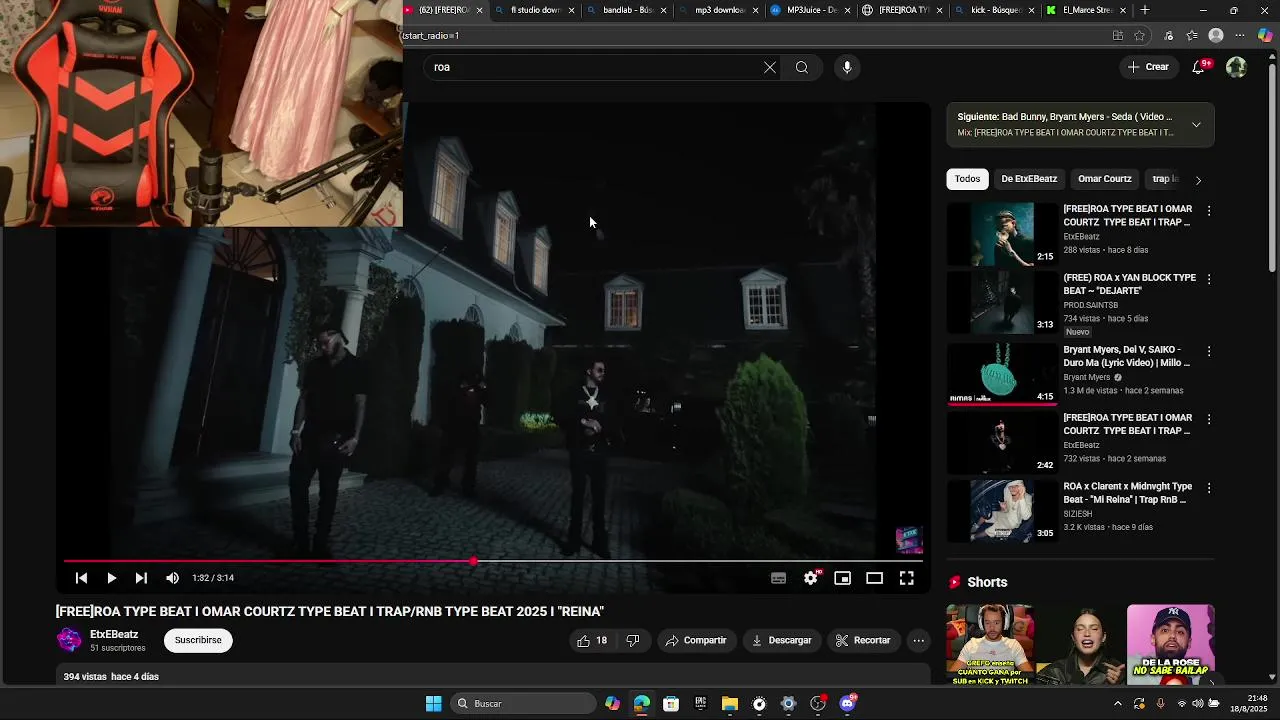Show more filter chips with arrow
The image size is (1280, 720).
point(1198,180)
